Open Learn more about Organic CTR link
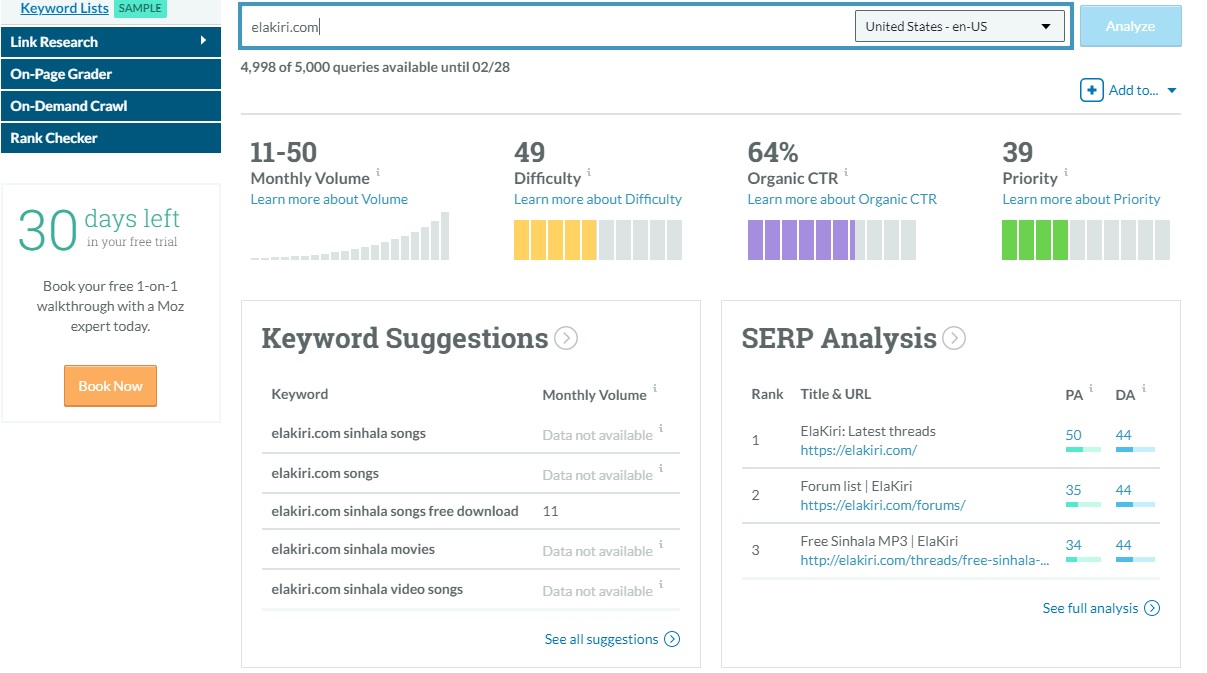Screen dimensions: 1207x673 pos(842,199)
